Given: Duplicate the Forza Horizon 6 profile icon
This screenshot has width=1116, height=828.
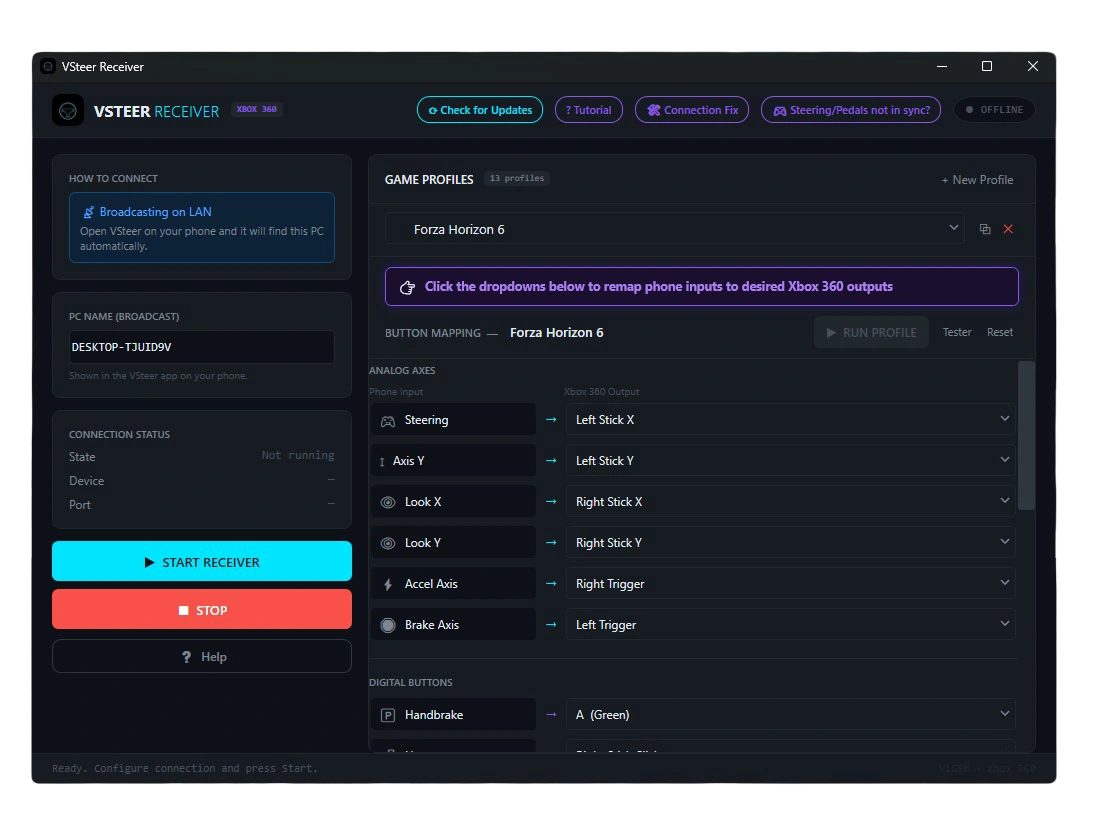Looking at the screenshot, I should click(985, 229).
